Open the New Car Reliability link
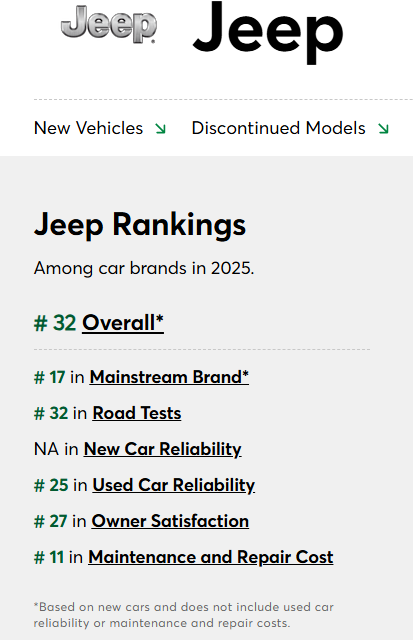 click(x=162, y=449)
